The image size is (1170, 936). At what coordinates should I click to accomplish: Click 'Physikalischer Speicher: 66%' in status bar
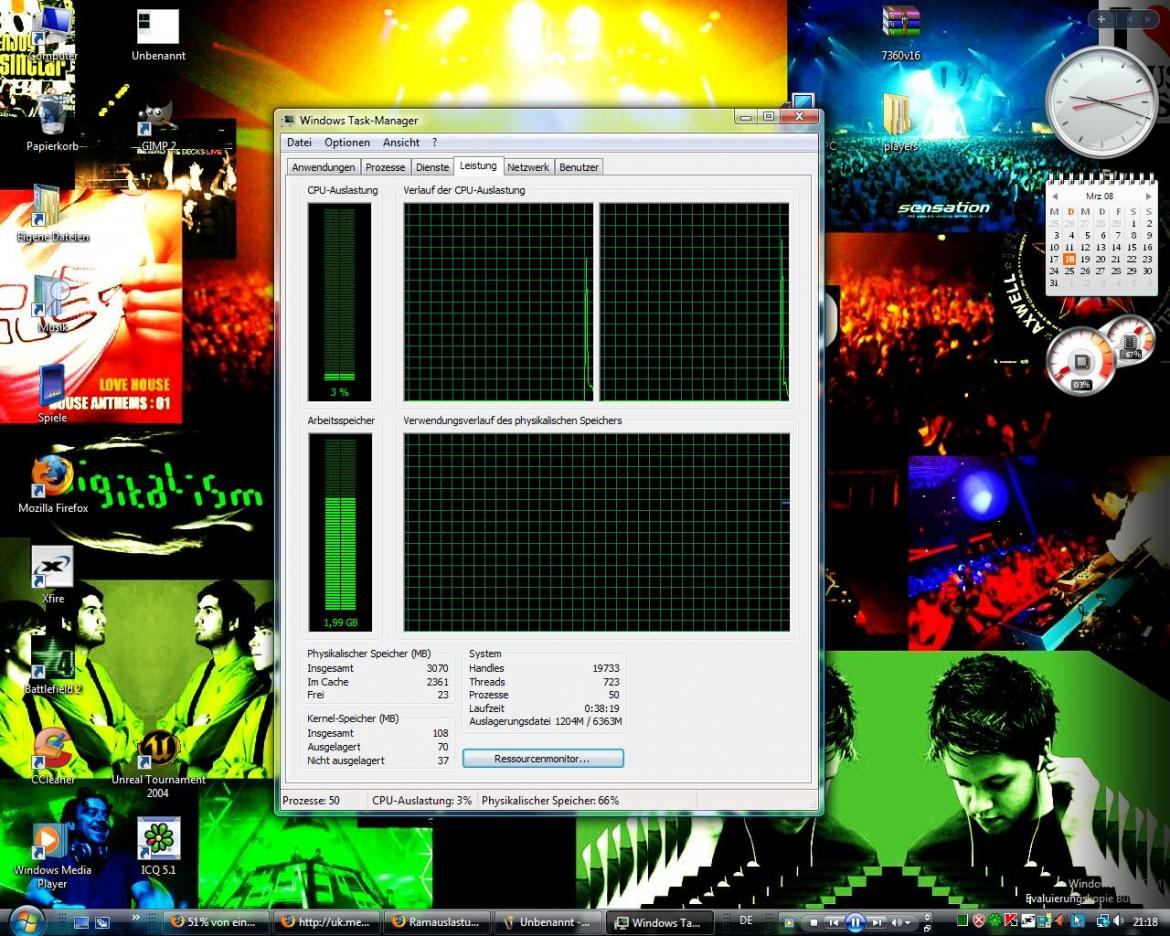(550, 800)
